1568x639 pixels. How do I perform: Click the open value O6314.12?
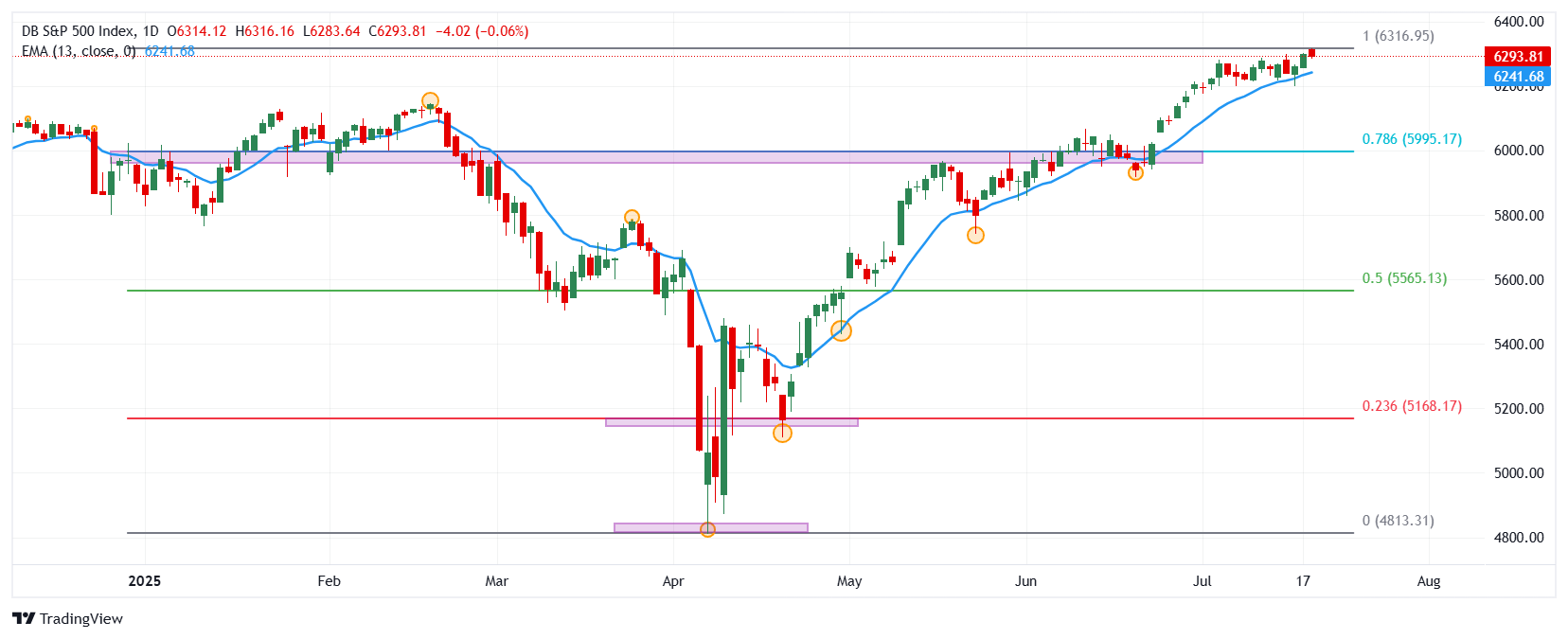[196, 31]
